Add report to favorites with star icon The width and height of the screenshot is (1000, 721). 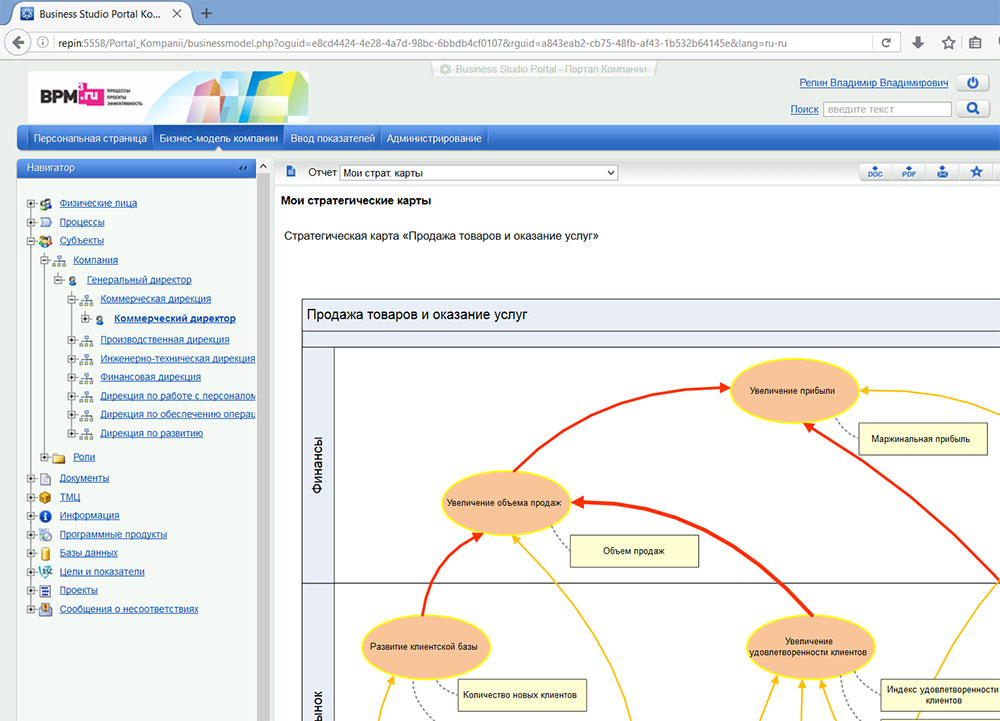[976, 172]
